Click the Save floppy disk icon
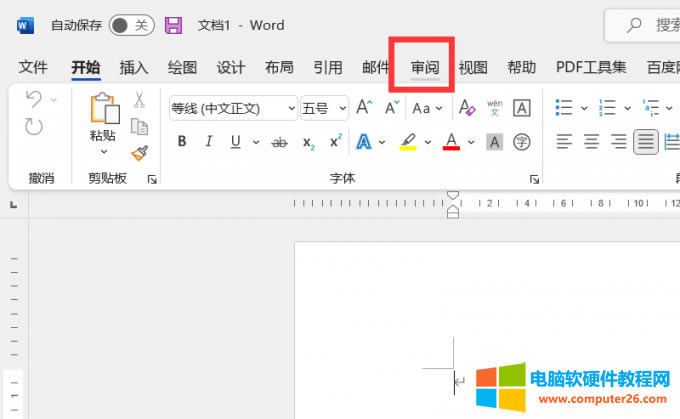 pos(173,24)
